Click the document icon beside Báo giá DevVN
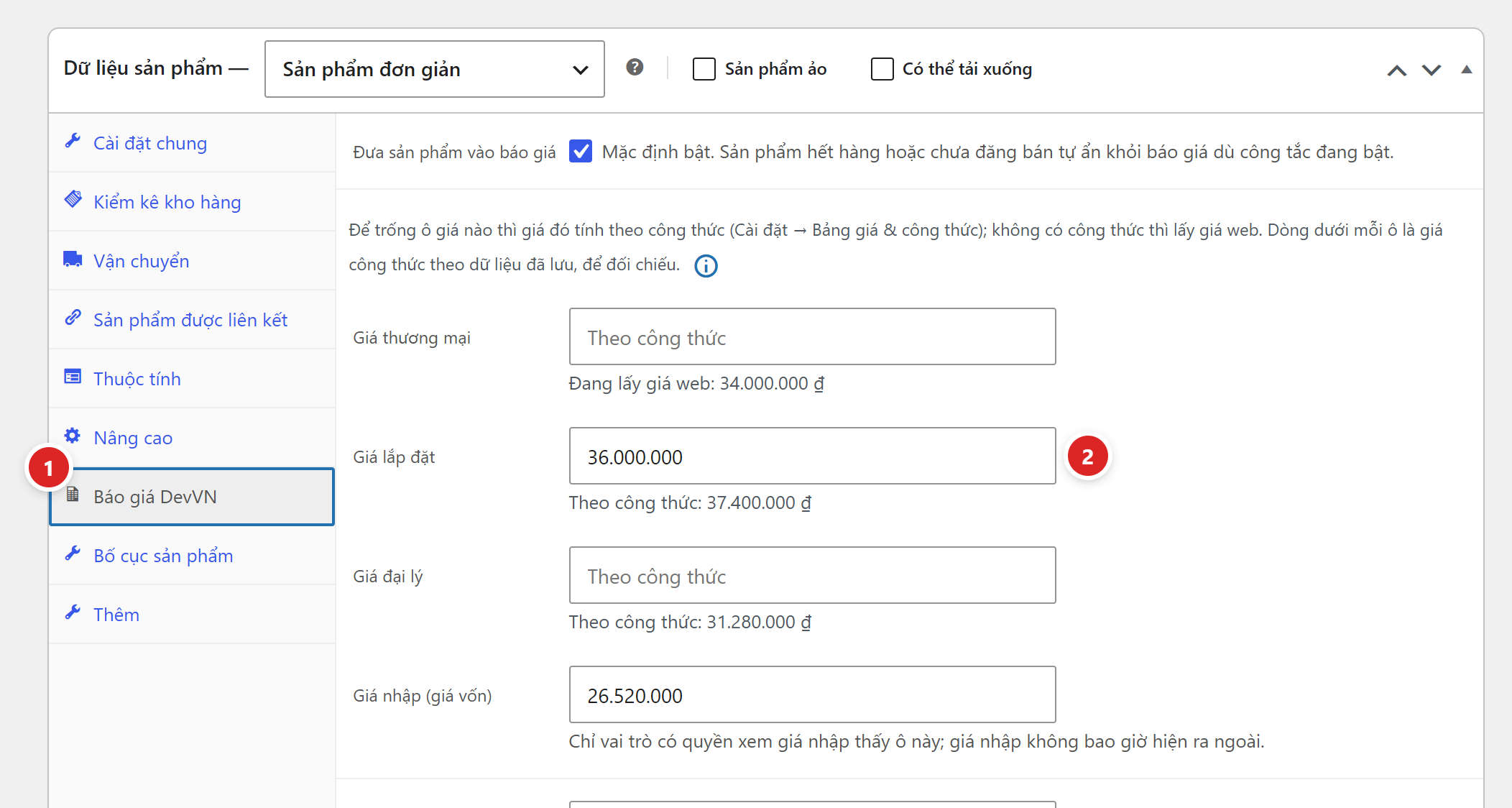Image resolution: width=1512 pixels, height=808 pixels. [x=73, y=495]
